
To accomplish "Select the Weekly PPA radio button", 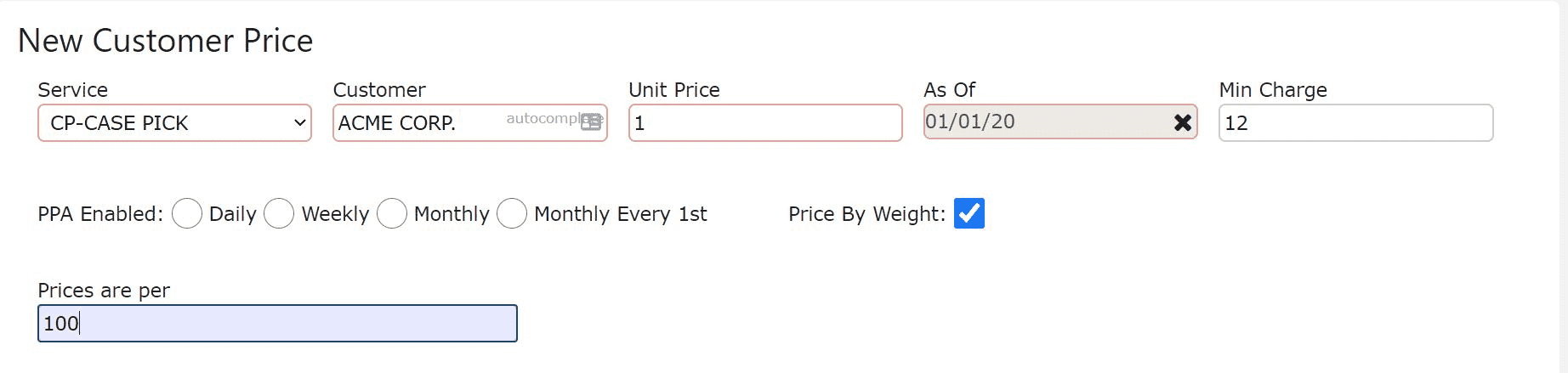I will 279,213.
